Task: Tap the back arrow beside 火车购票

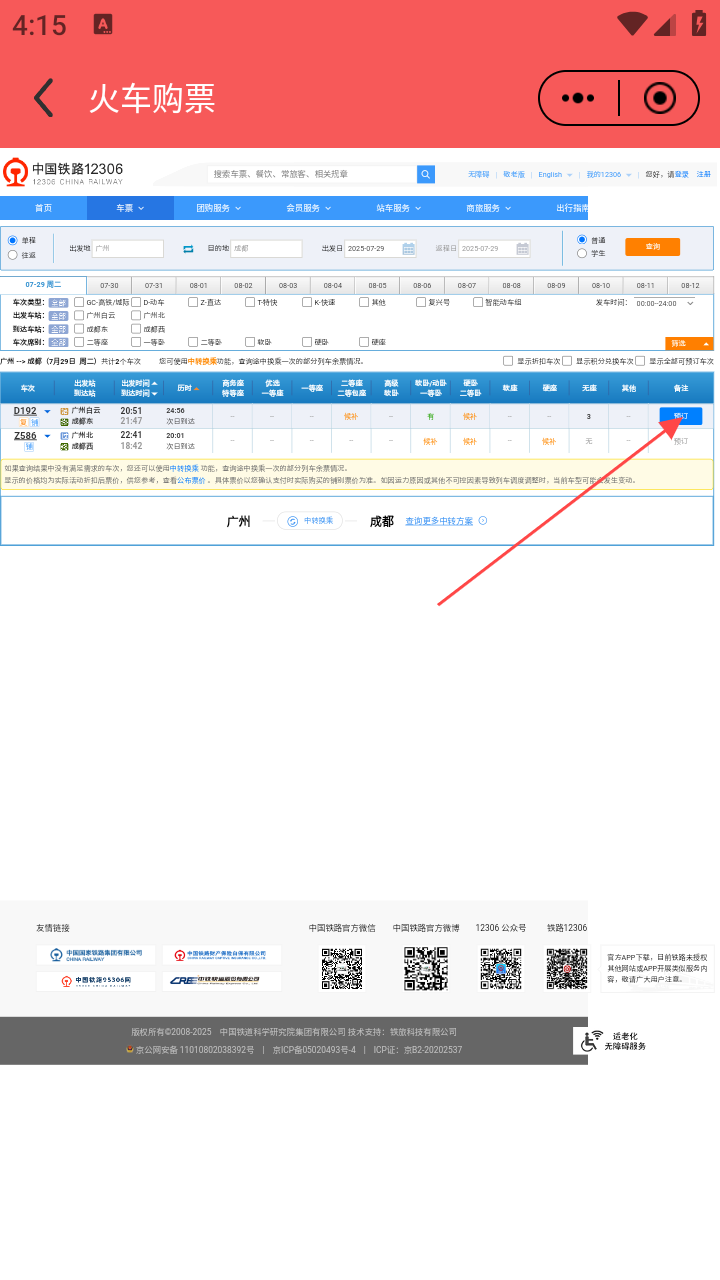Action: click(43, 98)
